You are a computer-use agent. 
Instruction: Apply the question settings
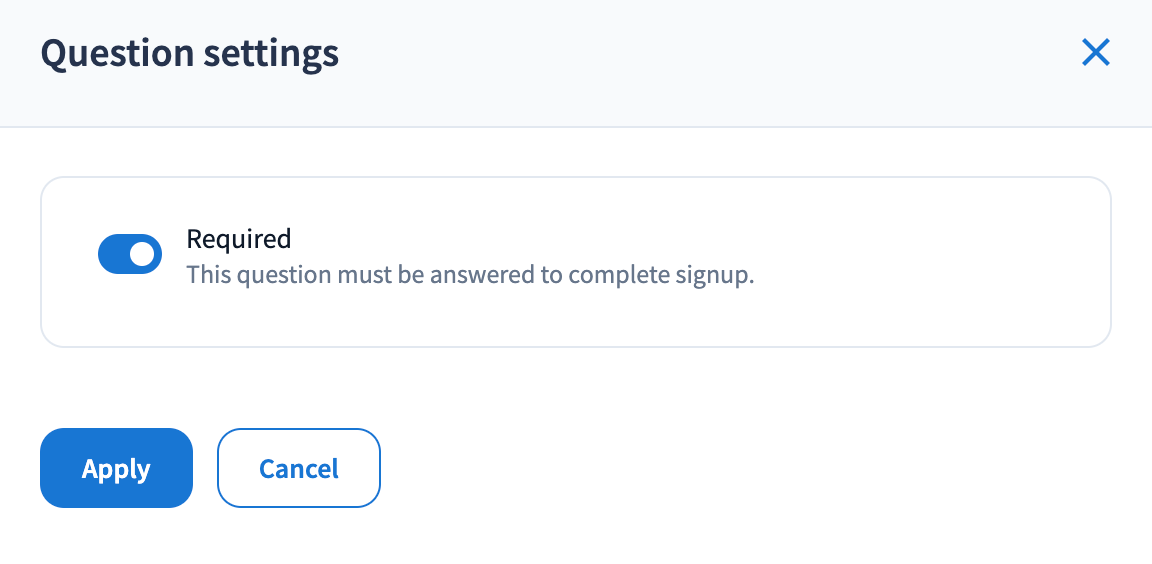116,468
